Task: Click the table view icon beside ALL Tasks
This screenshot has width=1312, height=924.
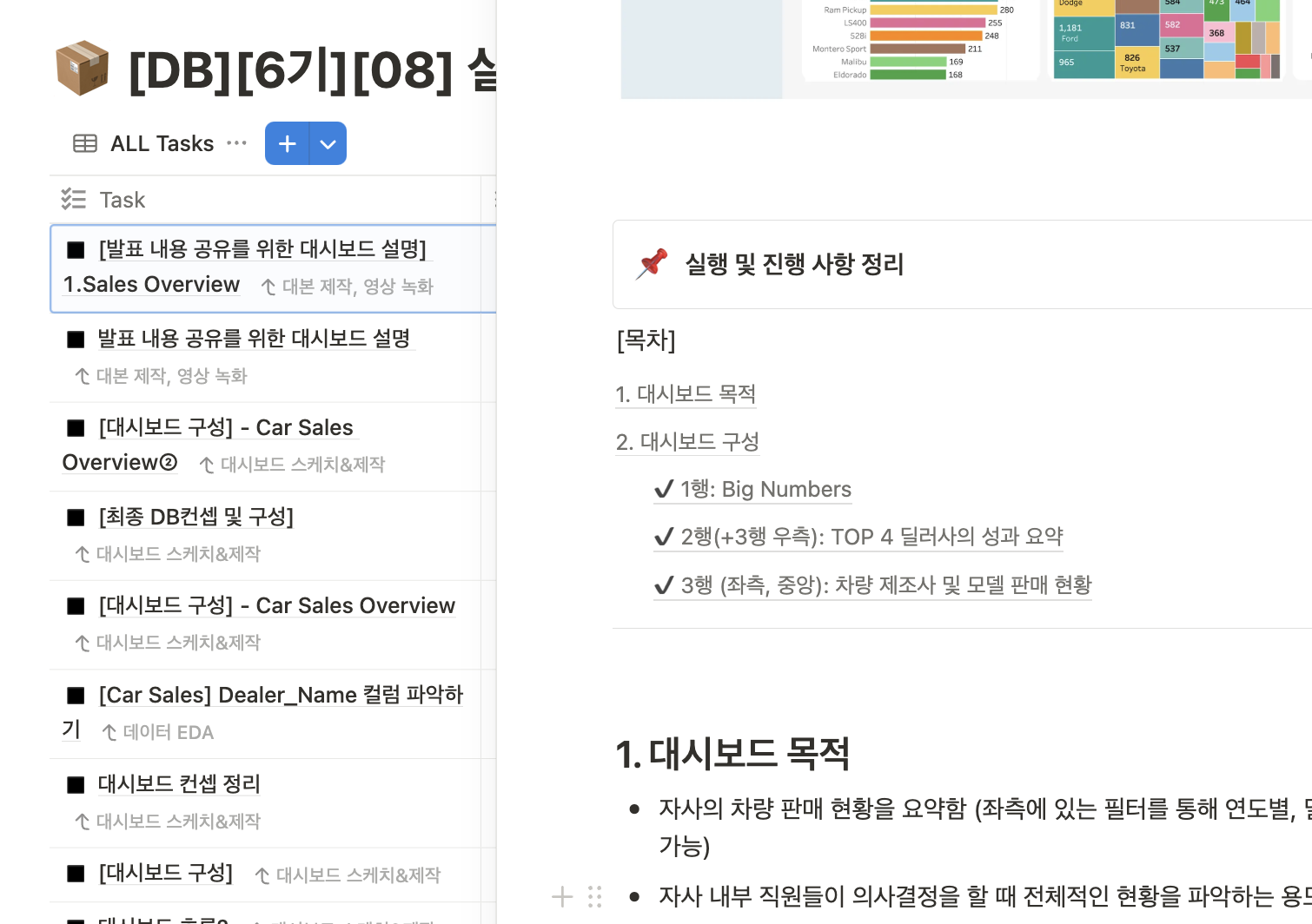Action: (85, 143)
